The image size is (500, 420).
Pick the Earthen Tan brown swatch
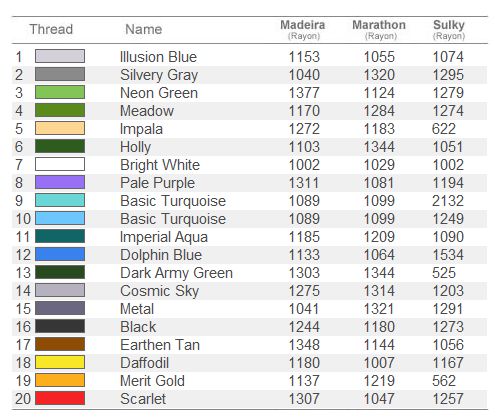pyautogui.click(x=60, y=344)
